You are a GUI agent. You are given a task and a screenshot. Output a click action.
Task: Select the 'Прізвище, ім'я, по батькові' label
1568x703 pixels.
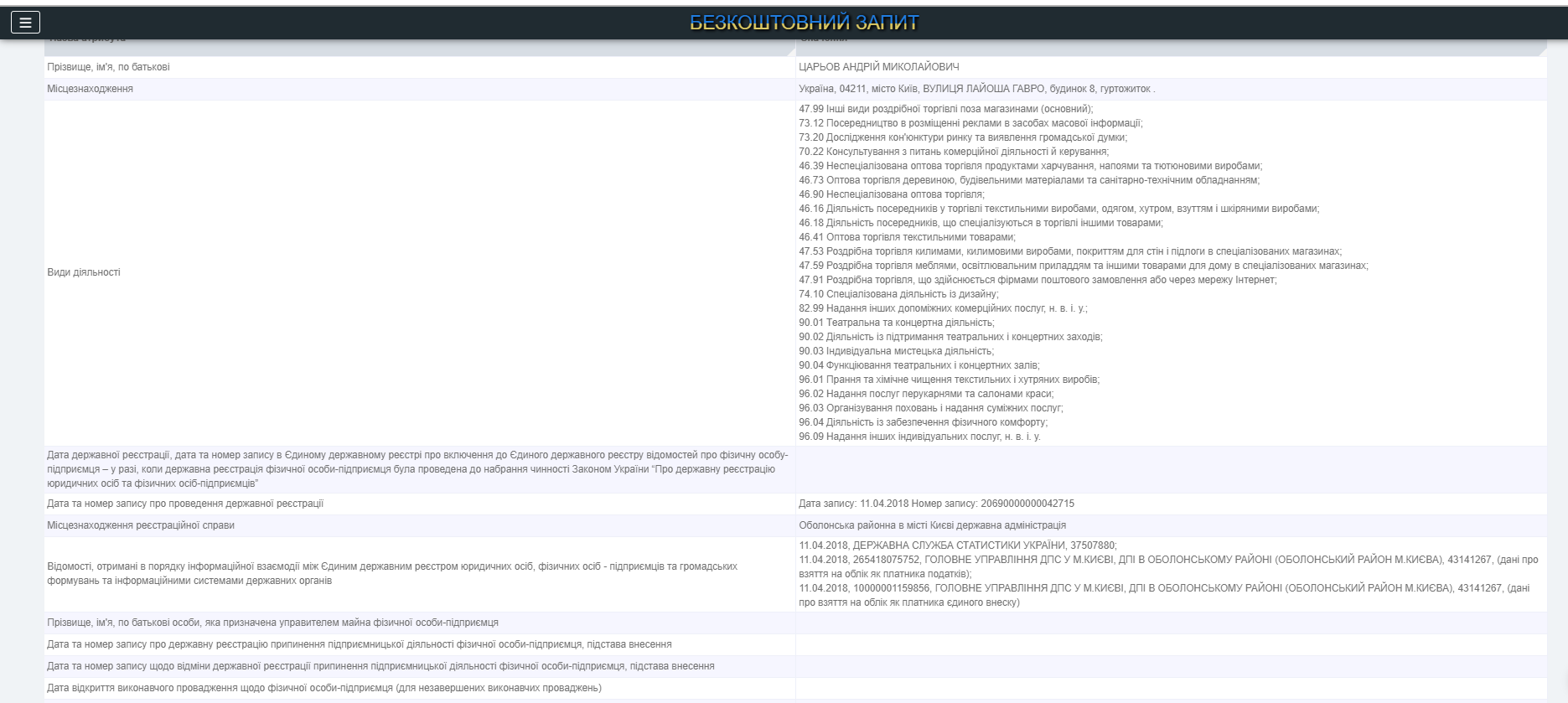click(x=108, y=67)
